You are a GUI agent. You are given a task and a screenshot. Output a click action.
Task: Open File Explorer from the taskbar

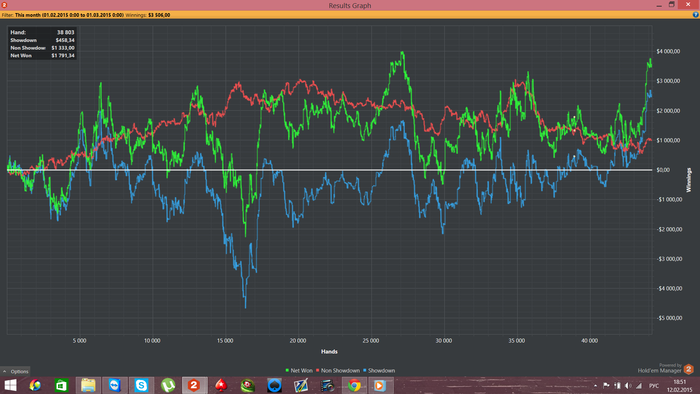[88, 385]
